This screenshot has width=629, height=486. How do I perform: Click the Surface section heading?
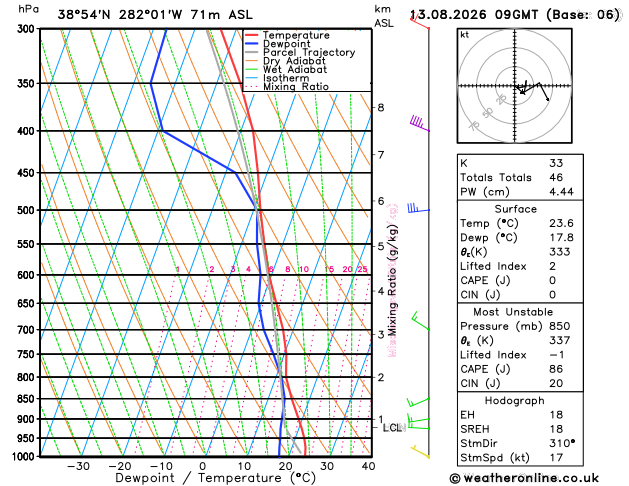click(515, 209)
